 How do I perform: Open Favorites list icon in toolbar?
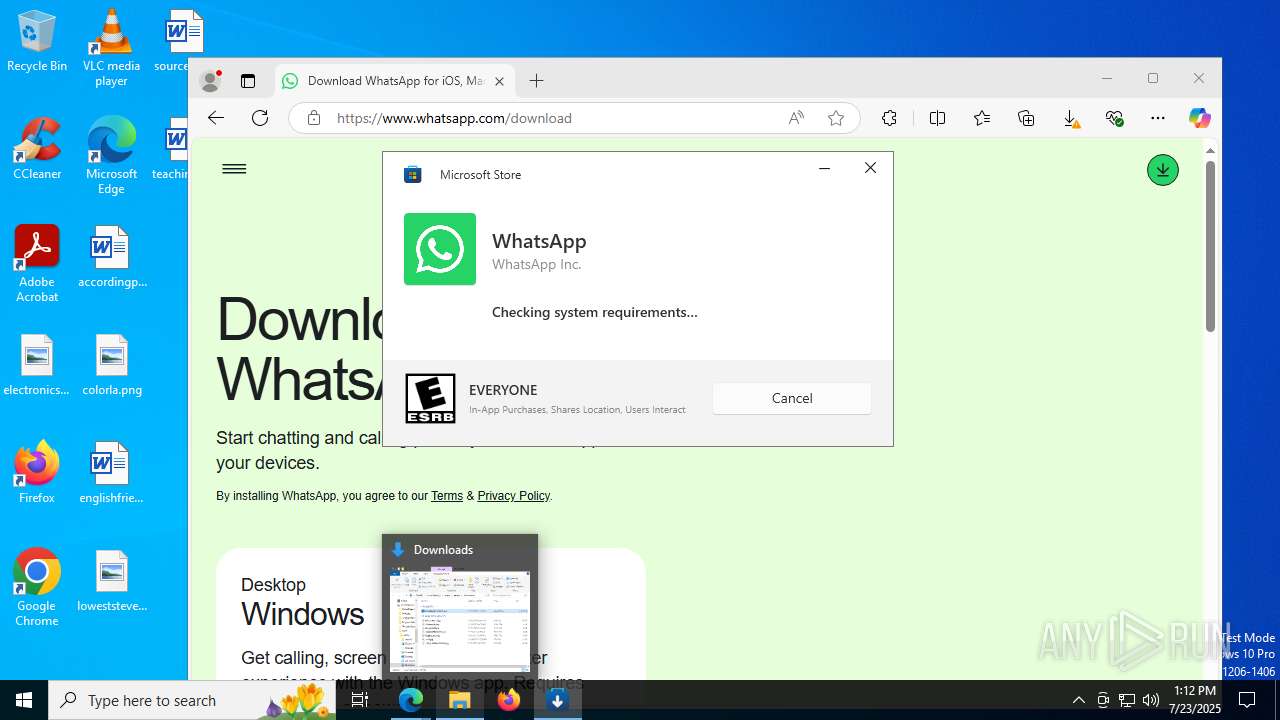982,118
